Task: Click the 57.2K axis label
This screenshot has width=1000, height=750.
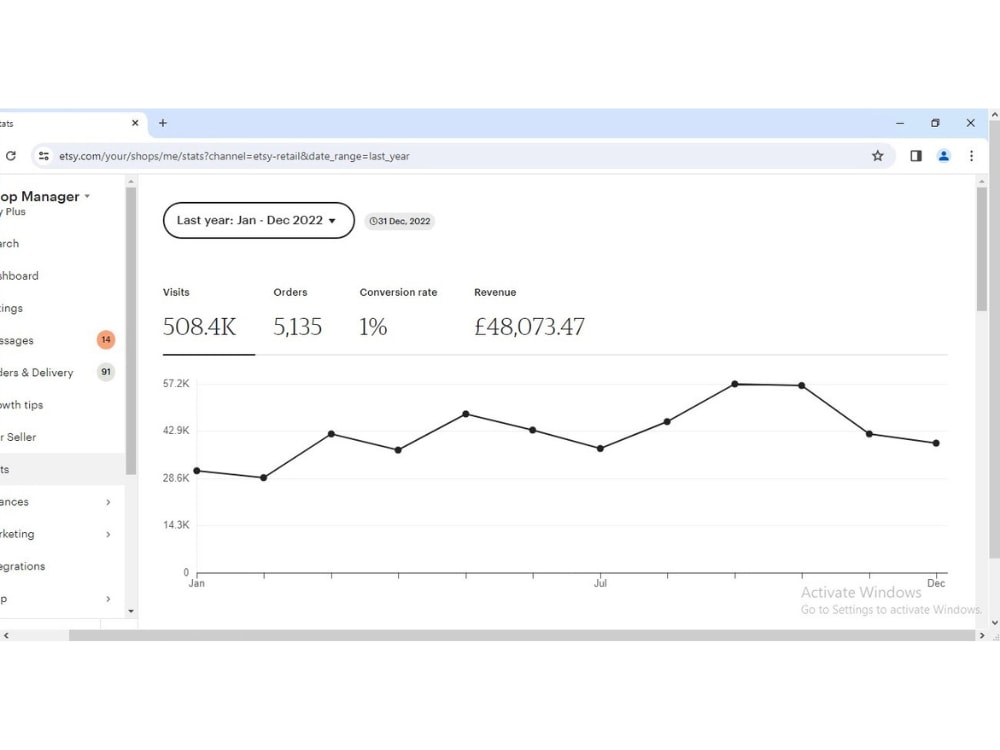Action: [176, 383]
